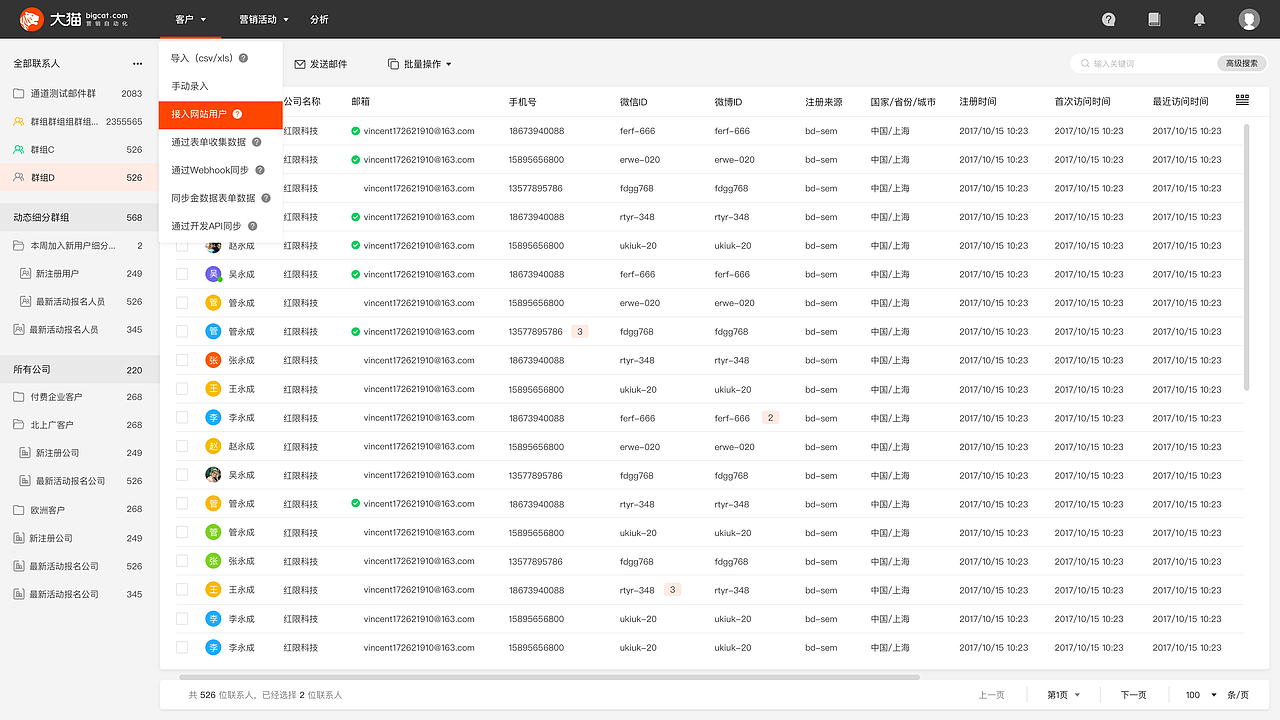This screenshot has height=720, width=1280.
Task: Collapse the 客户 dropdown in top navigation
Action: (x=190, y=19)
